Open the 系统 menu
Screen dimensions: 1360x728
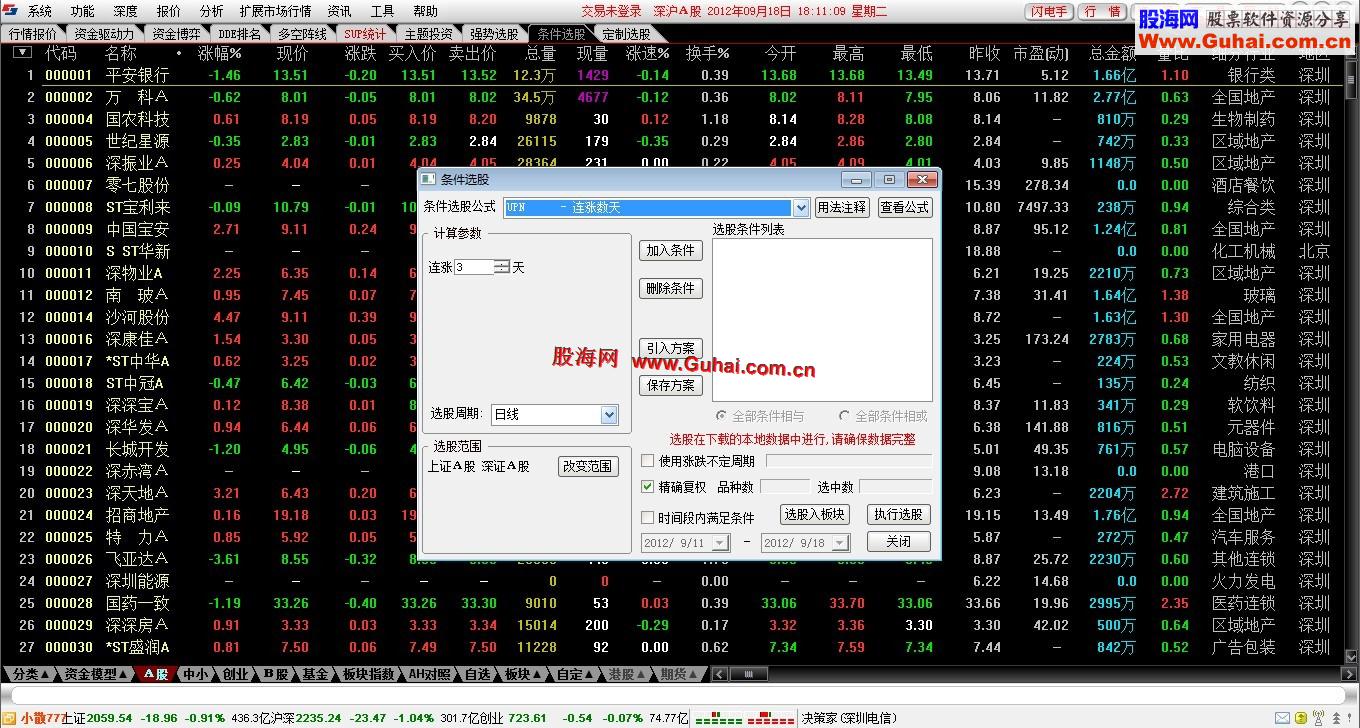coord(40,11)
